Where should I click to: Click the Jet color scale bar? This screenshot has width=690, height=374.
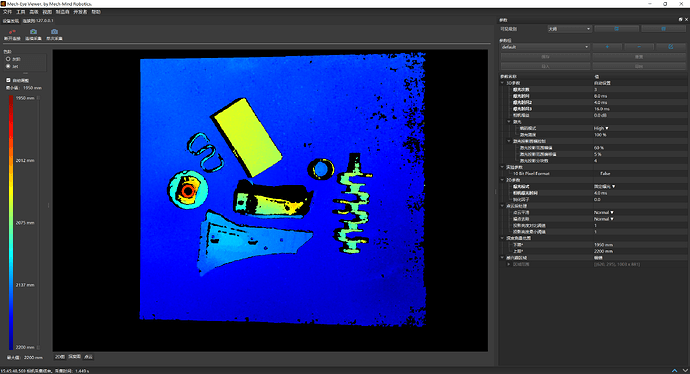click(11, 223)
